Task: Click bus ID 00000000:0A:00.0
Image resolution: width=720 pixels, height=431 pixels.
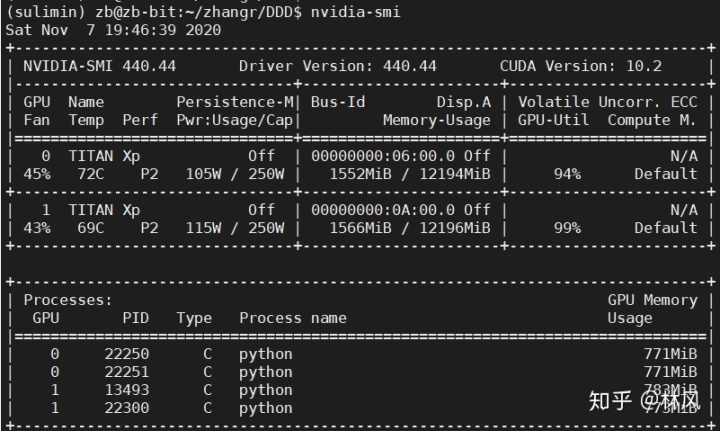Action: [x=382, y=210]
